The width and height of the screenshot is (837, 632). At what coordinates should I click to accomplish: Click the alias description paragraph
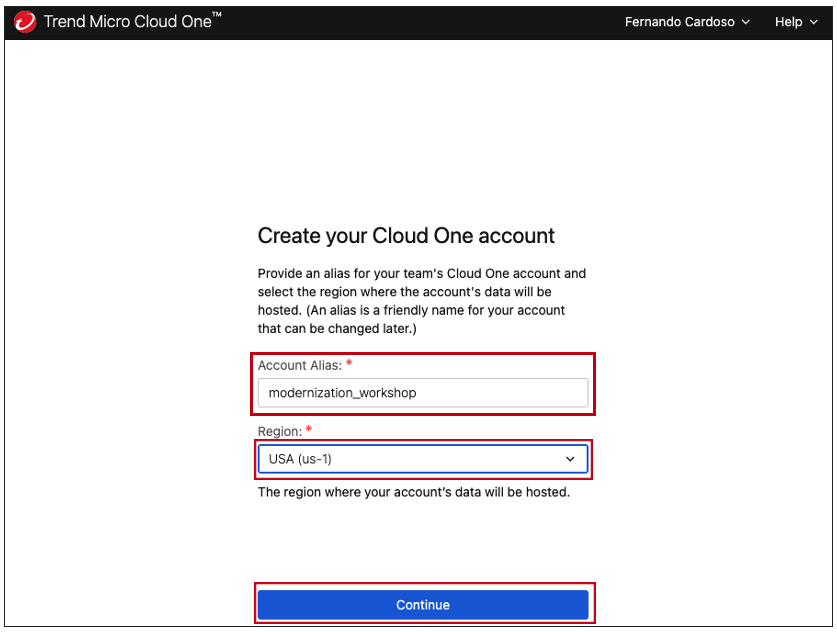[x=422, y=301]
